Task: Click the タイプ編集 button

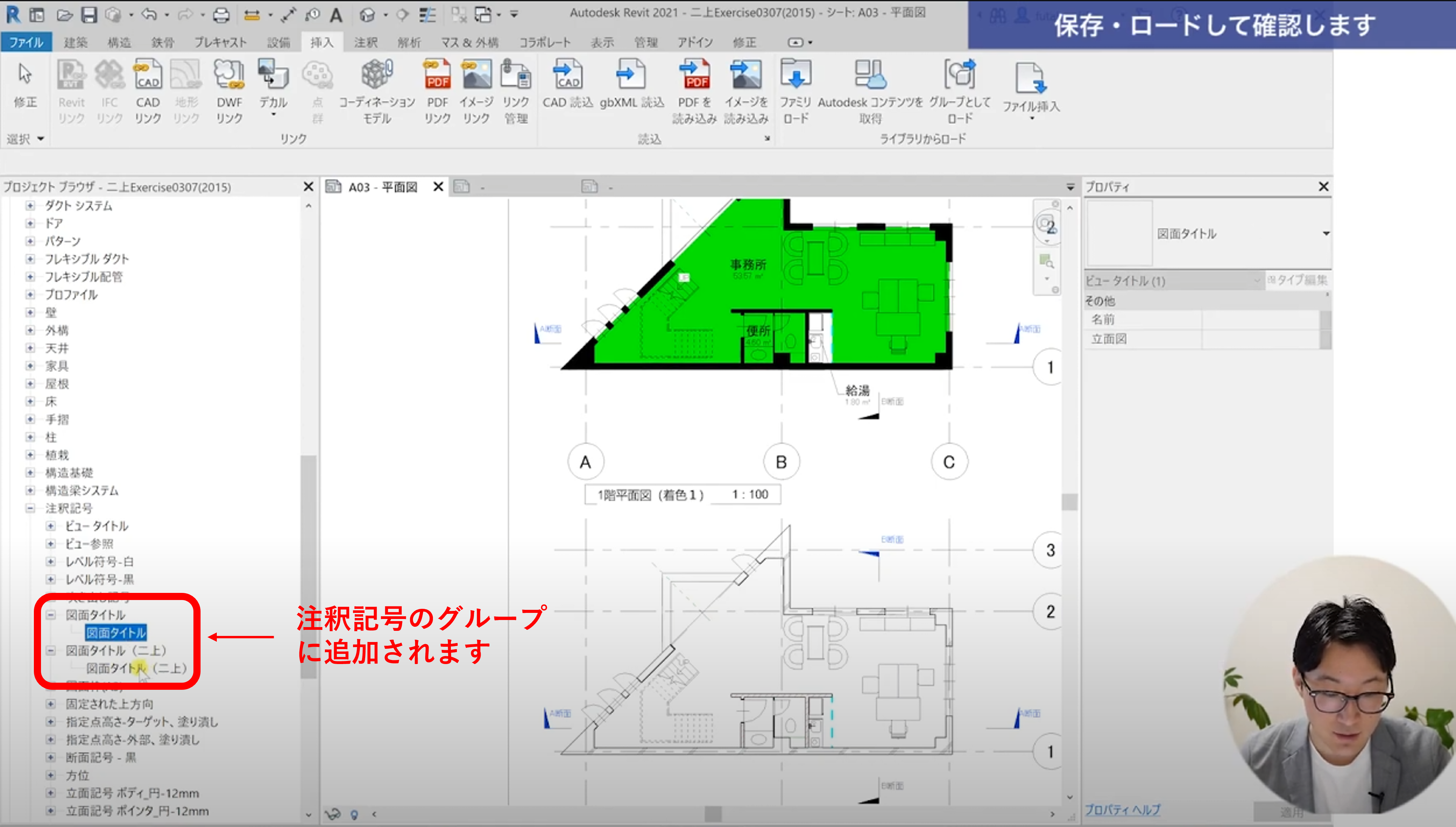Action: [1297, 280]
